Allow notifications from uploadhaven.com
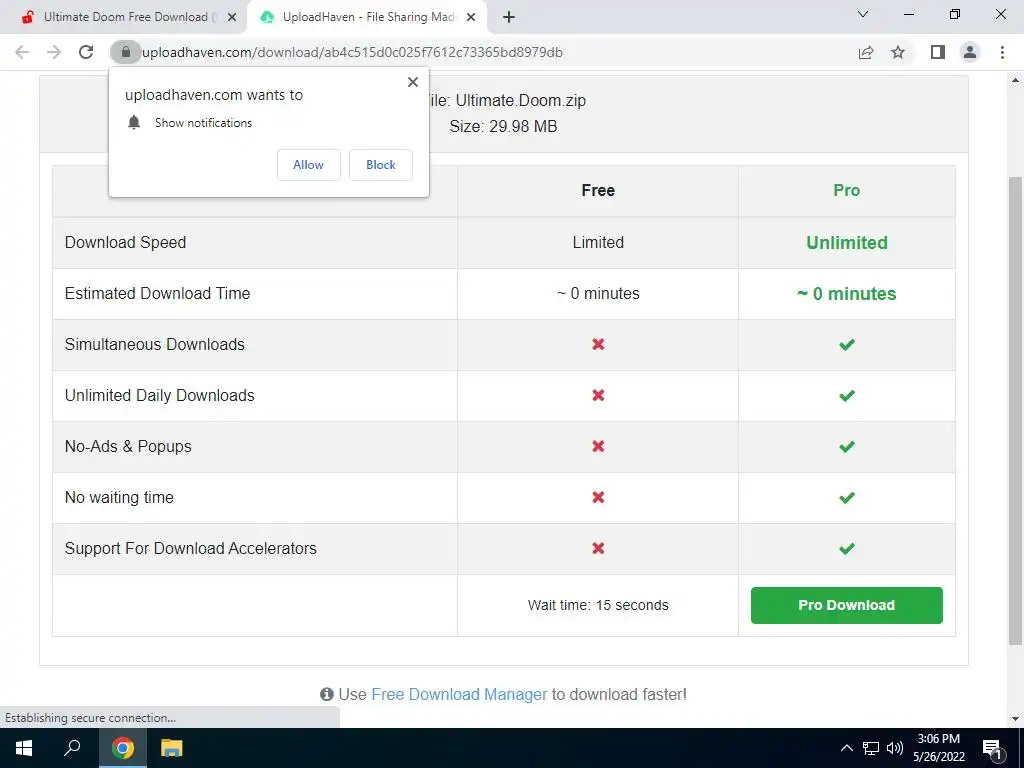This screenshot has height=768, width=1024. coord(308,165)
